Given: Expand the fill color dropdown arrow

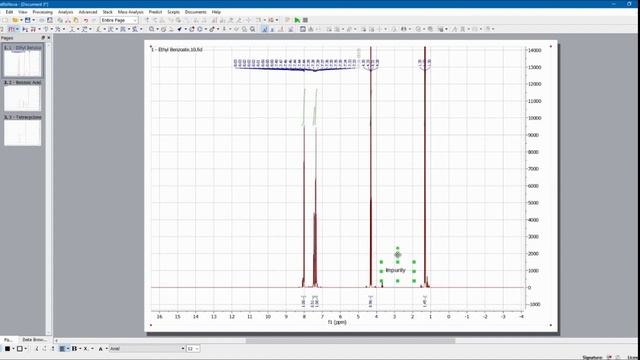Looking at the screenshot, I should (x=13, y=349).
